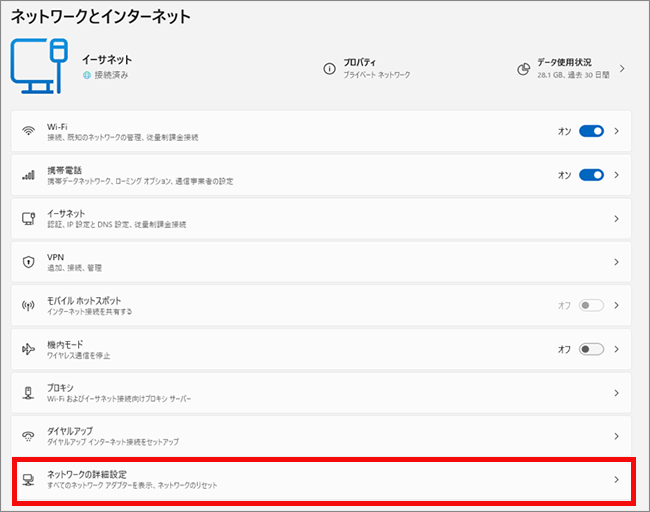650x512 pixels.
Task: Click the airplane mode icon
Action: pos(28,349)
